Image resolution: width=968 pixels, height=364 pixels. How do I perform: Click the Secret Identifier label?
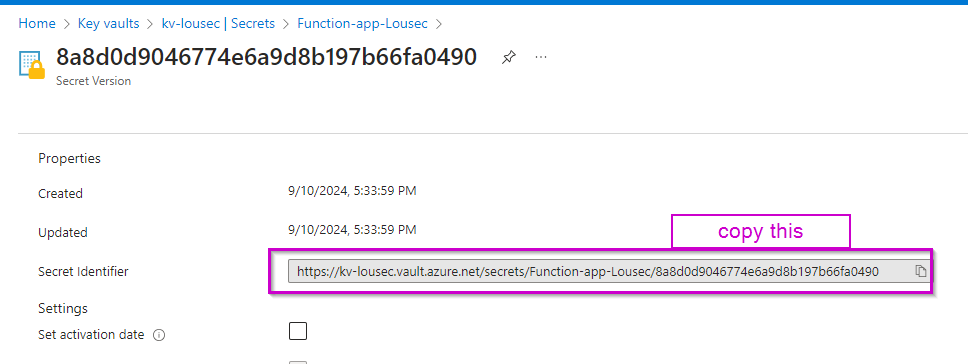coord(83,271)
